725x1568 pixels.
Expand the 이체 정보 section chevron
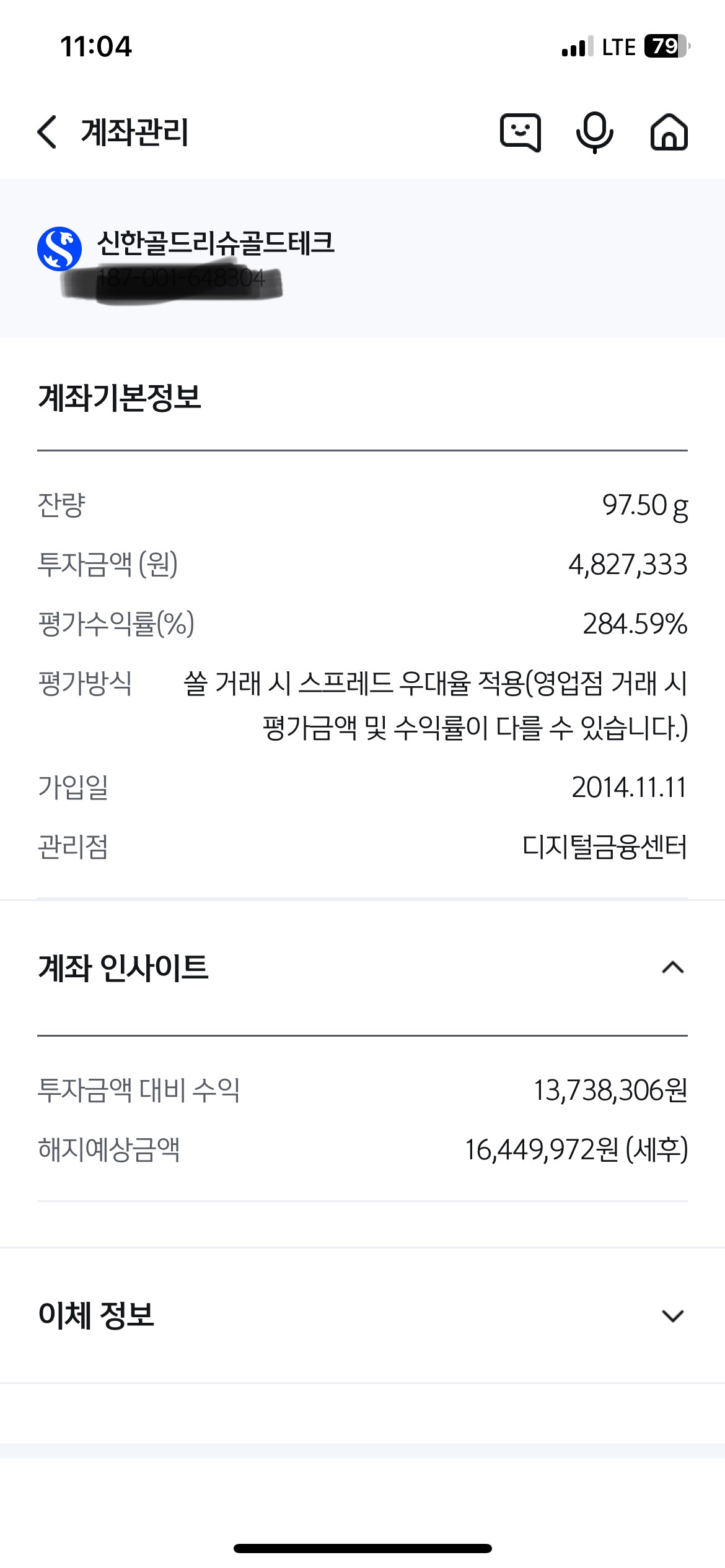point(673,1315)
